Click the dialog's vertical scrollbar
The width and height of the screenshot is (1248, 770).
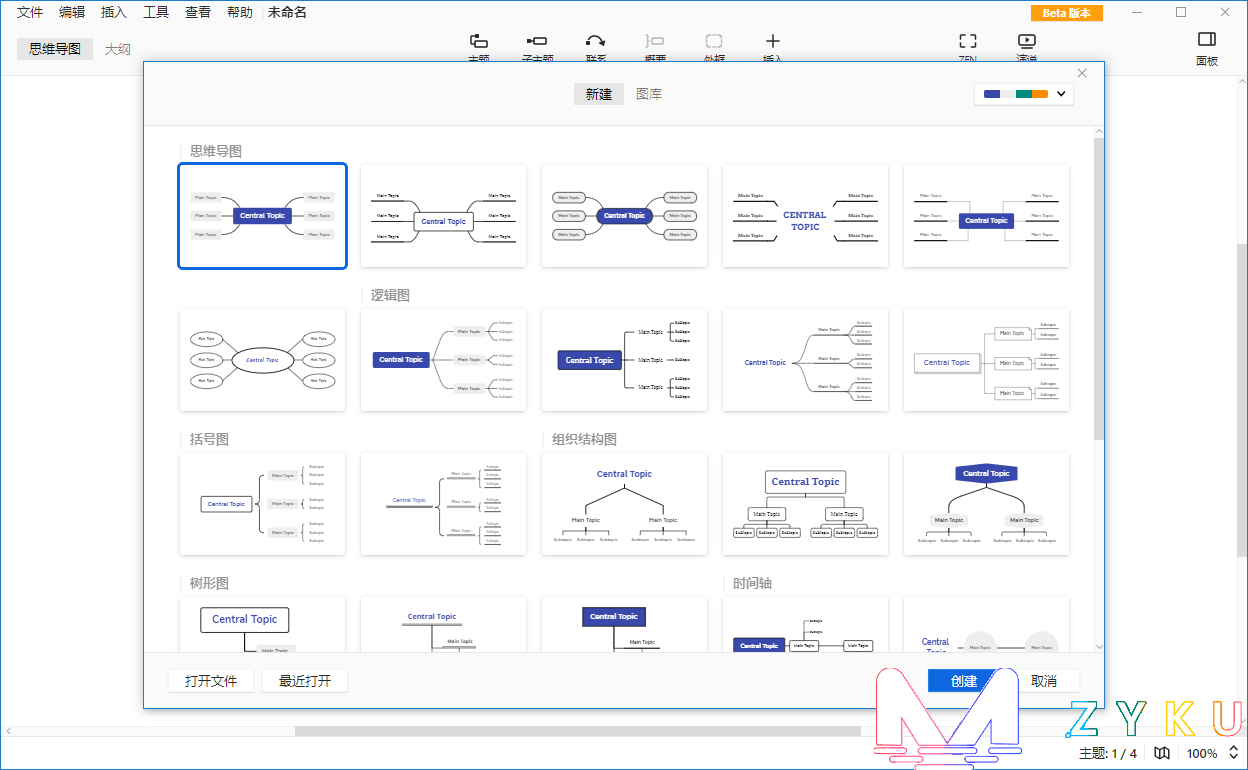[1099, 290]
